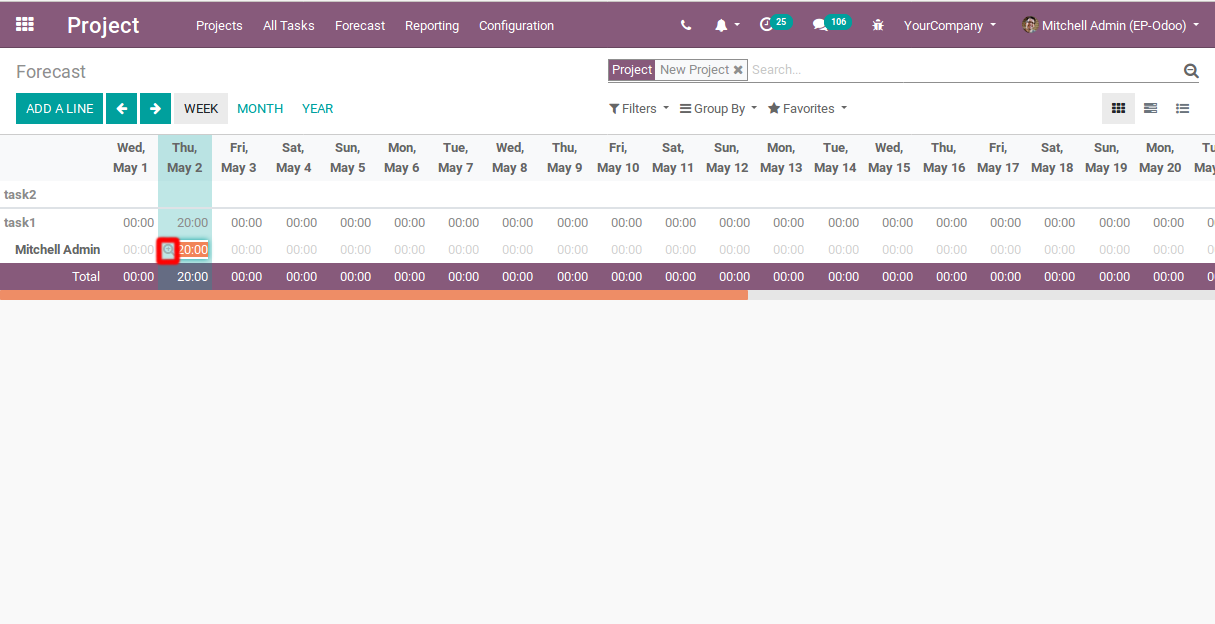Click the Wed, May 15 column header

[x=889, y=158]
